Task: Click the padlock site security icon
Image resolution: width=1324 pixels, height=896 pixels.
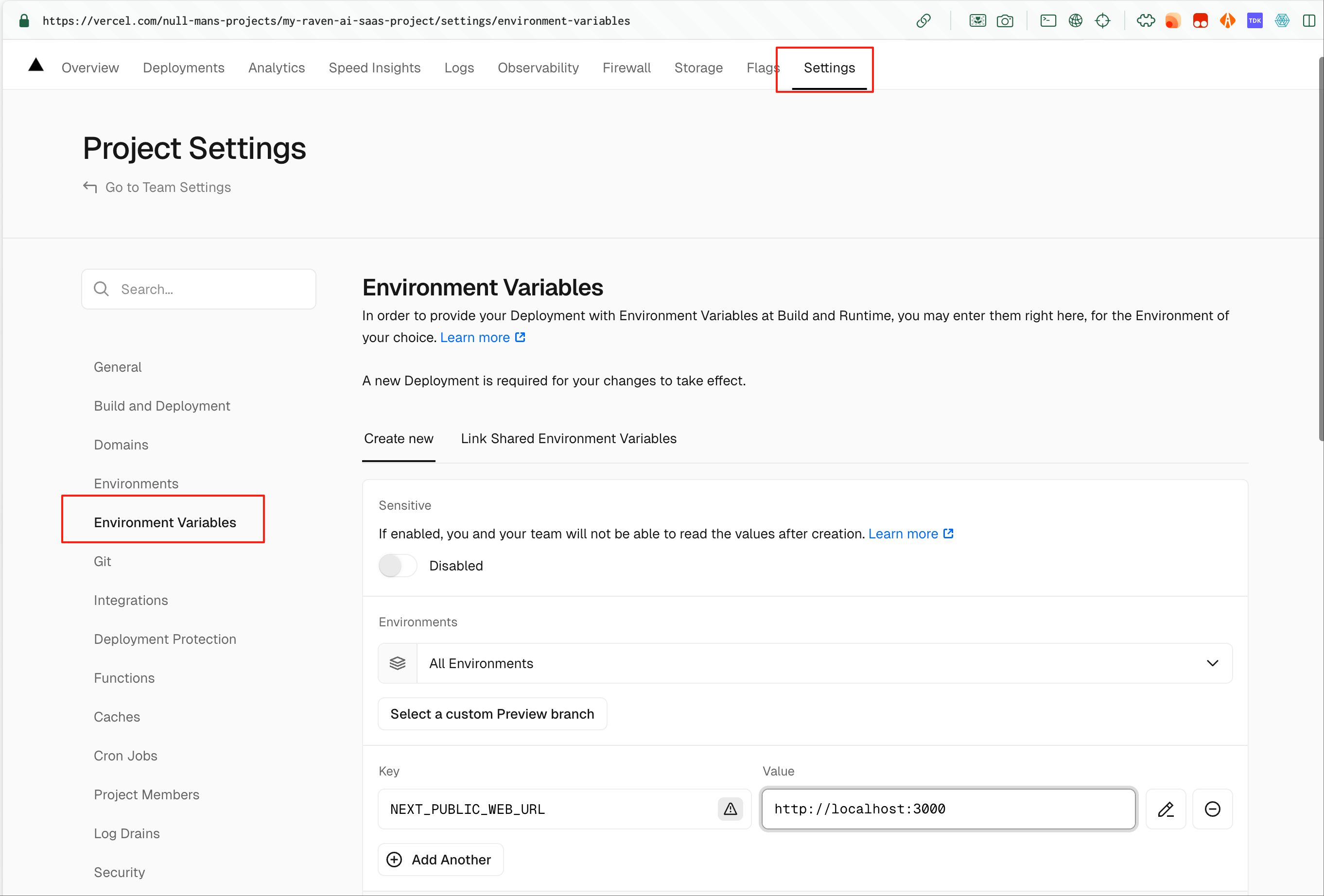Action: (24, 21)
